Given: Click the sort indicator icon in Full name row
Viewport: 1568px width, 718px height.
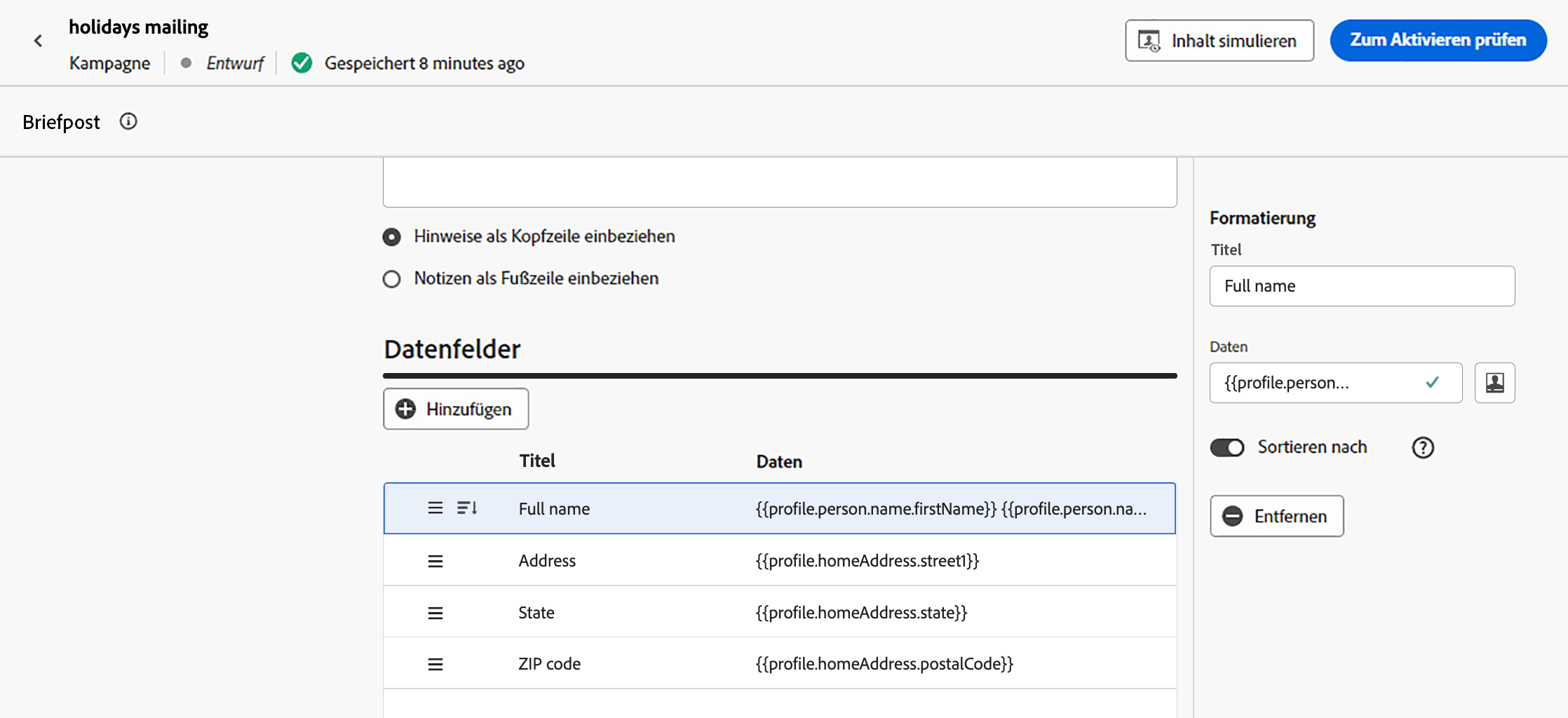Looking at the screenshot, I should (467, 508).
